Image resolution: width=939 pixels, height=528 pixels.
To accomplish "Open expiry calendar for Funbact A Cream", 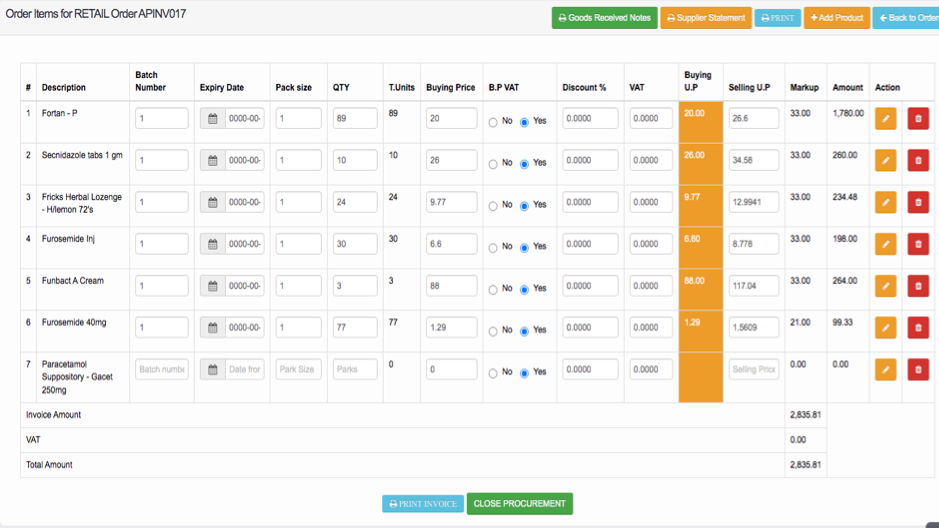I will (213, 286).
